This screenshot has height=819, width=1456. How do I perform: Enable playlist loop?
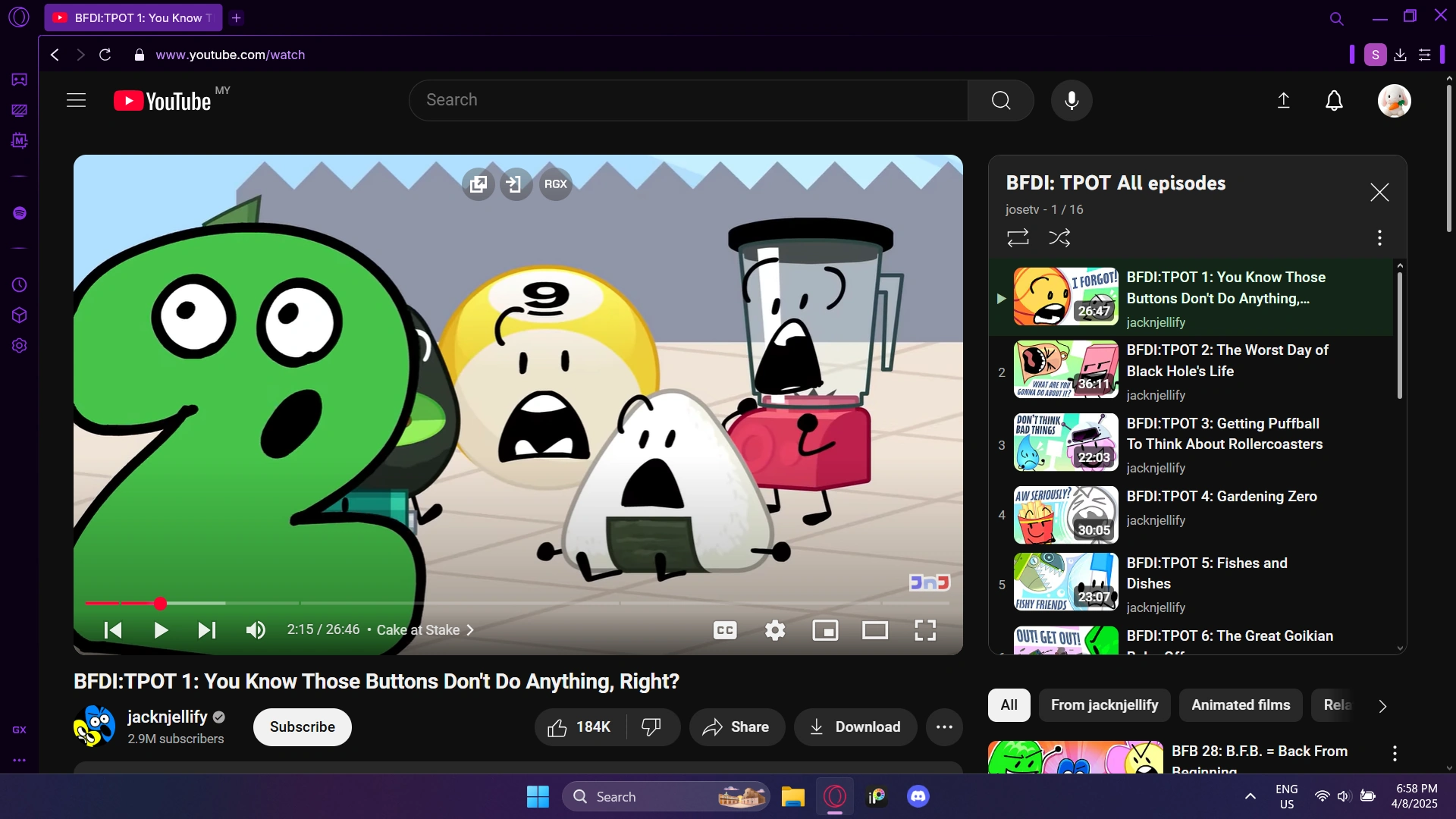1018,237
